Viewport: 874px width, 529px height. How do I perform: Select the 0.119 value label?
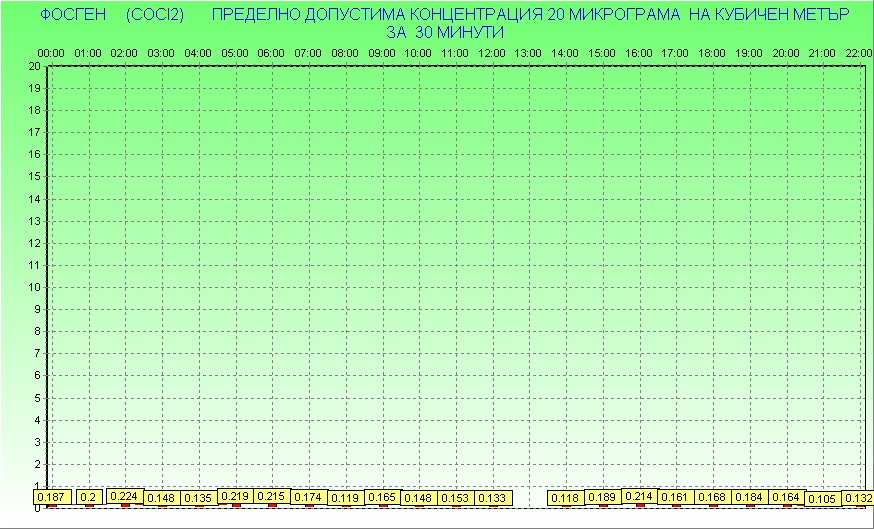tap(345, 498)
